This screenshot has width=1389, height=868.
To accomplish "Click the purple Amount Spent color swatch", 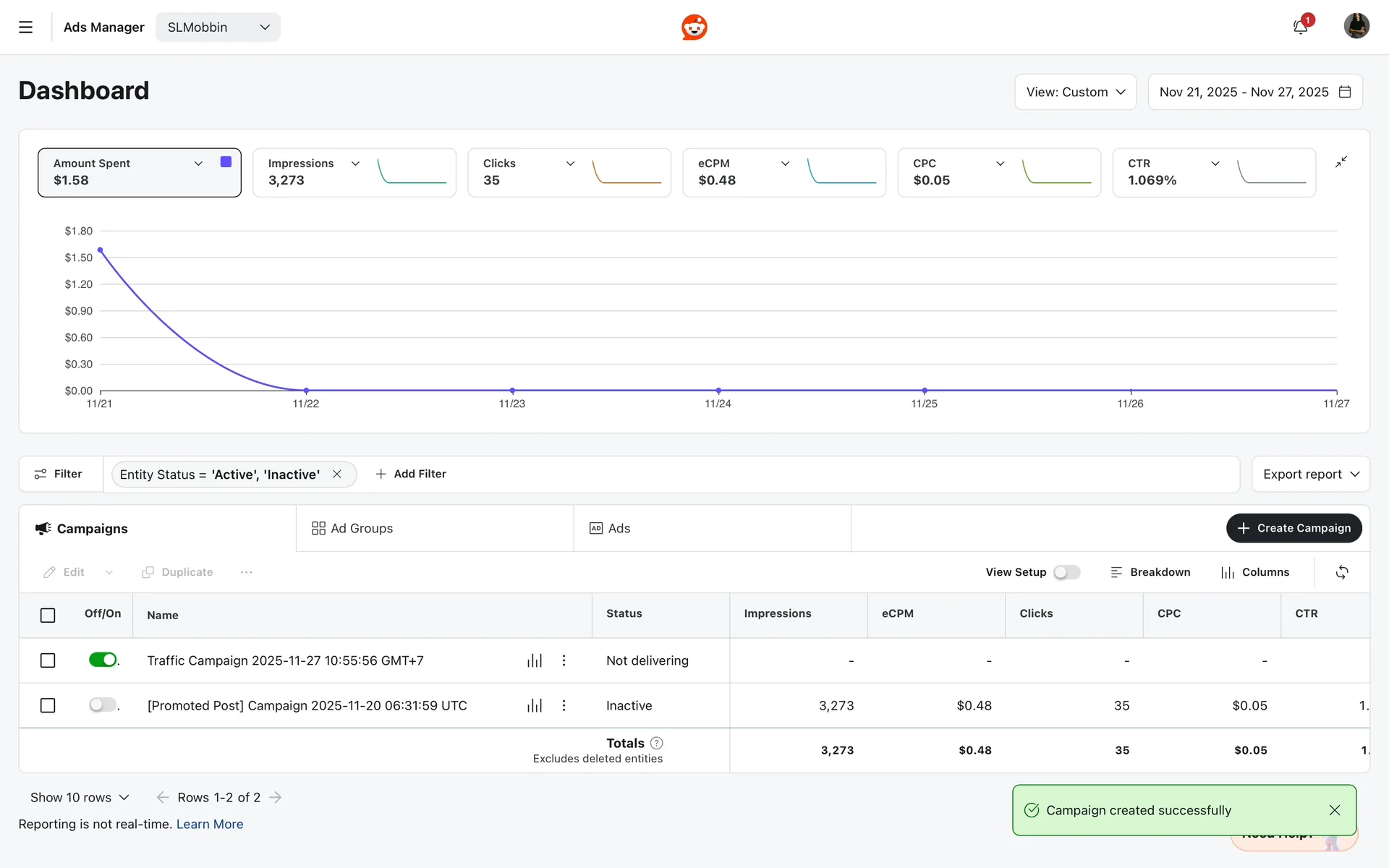I will coord(226,162).
